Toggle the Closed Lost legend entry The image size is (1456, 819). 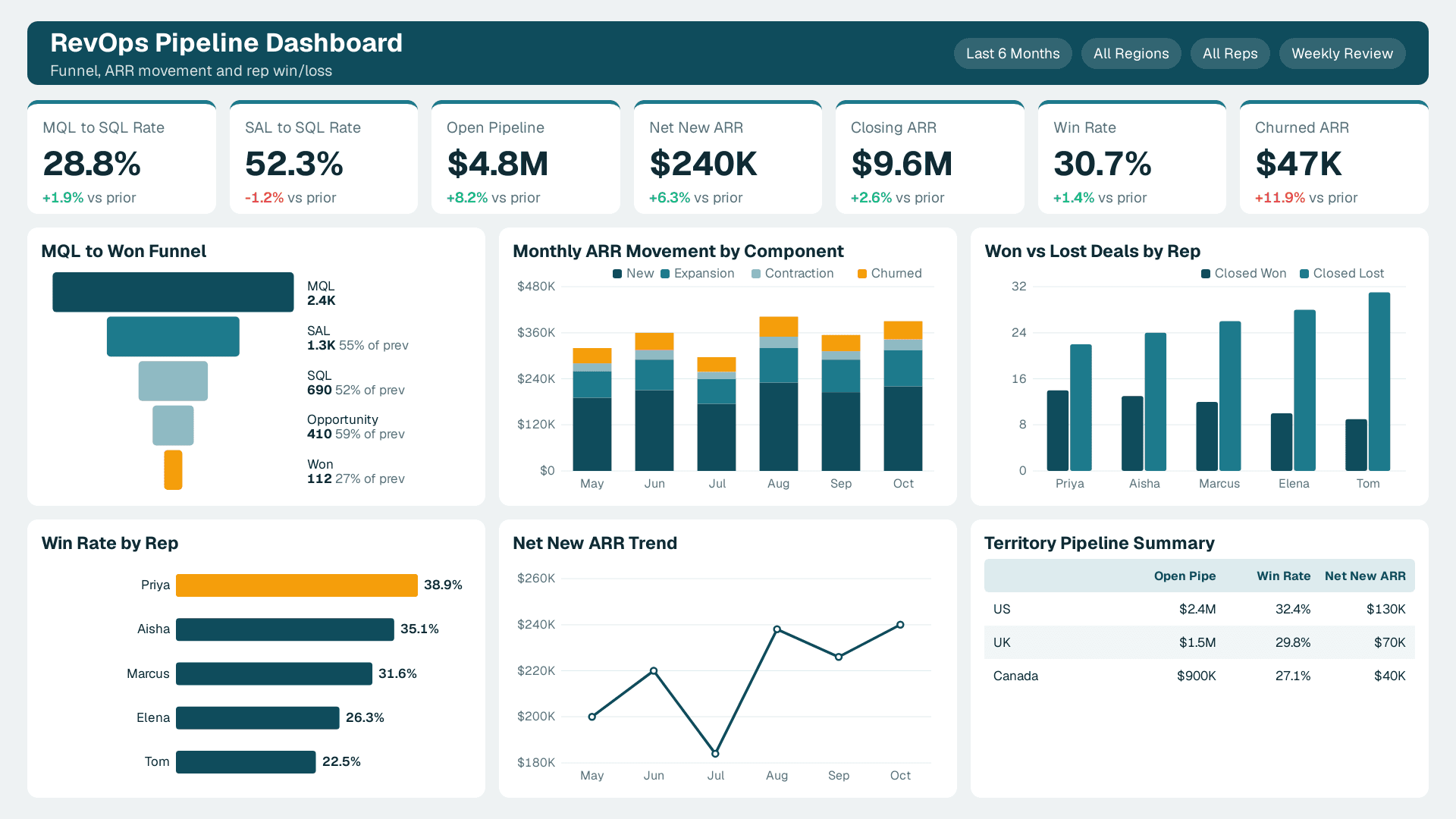pyautogui.click(x=1341, y=274)
